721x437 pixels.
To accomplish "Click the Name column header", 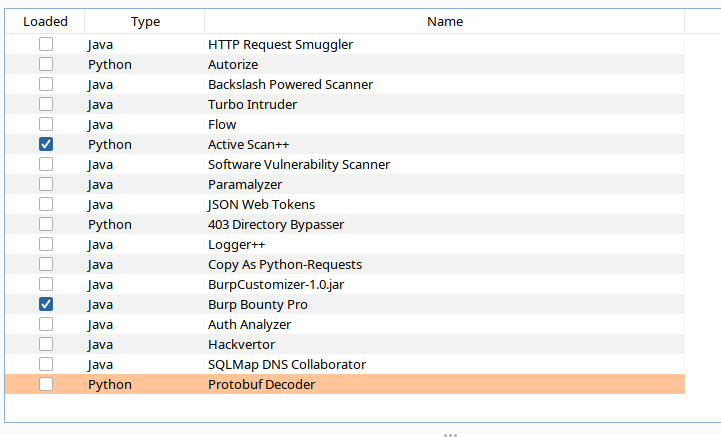I will click(444, 21).
